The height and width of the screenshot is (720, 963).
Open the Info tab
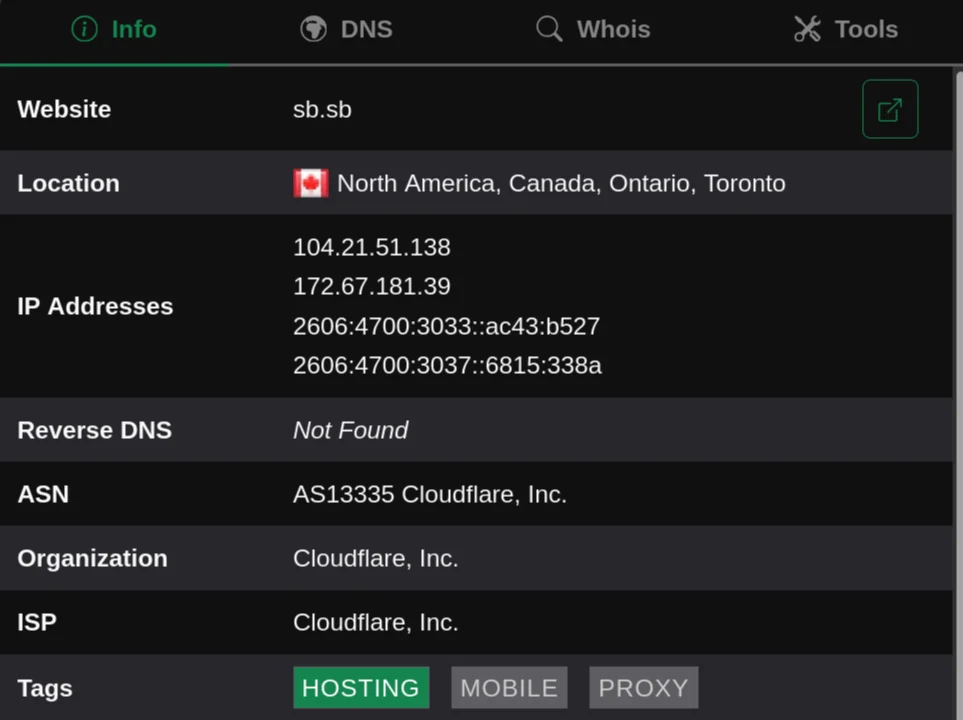(x=114, y=29)
